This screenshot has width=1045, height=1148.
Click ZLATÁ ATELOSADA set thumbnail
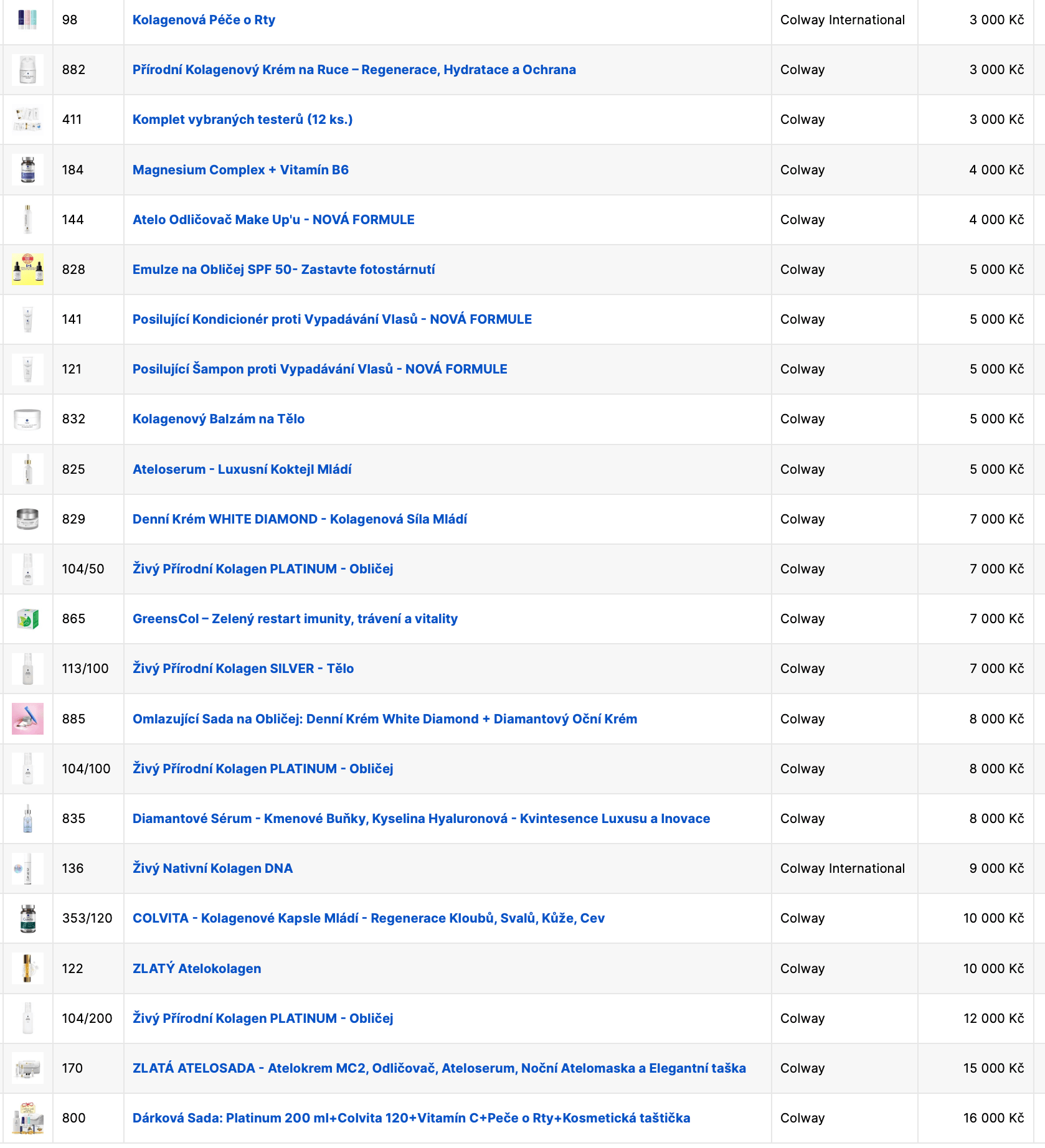(27, 1068)
